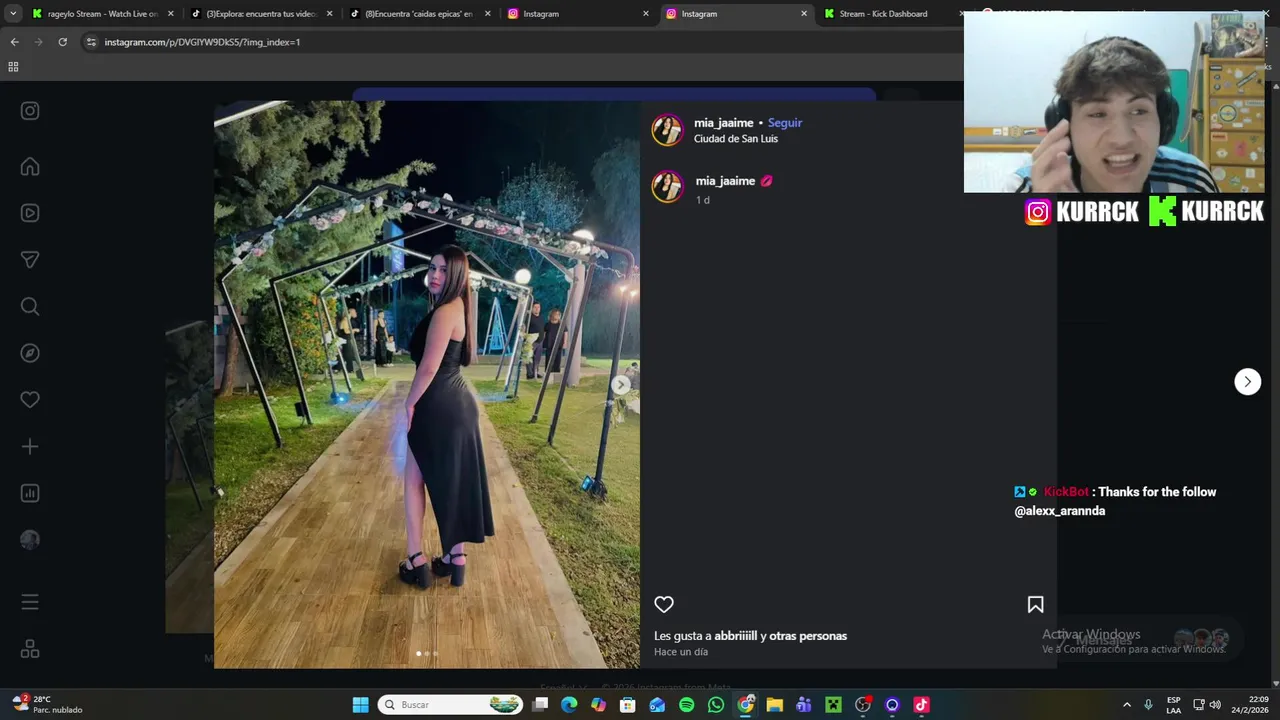Open the tab search dropdown arrow
The height and width of the screenshot is (720, 1280).
[13, 14]
